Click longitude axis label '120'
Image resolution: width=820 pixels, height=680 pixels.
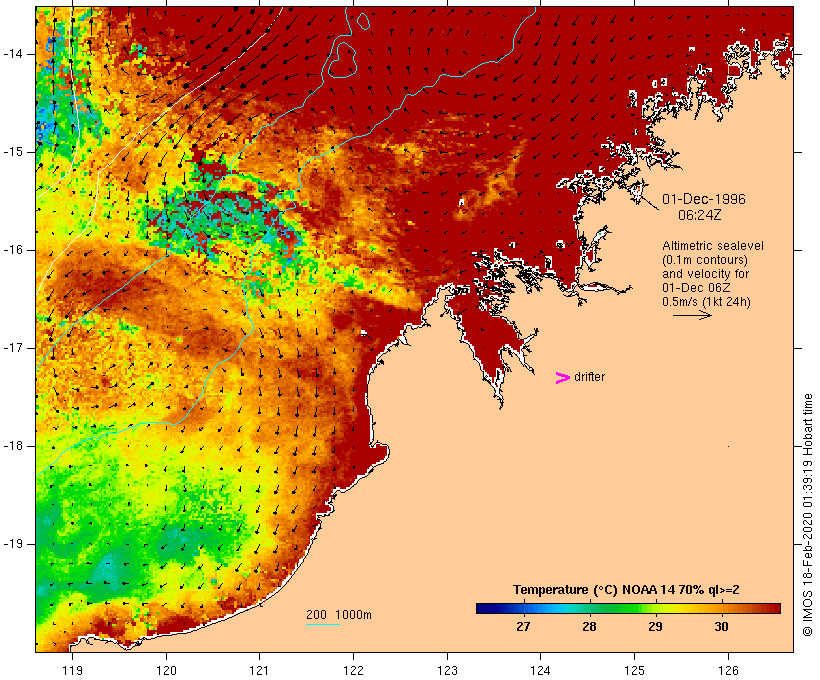(166, 670)
